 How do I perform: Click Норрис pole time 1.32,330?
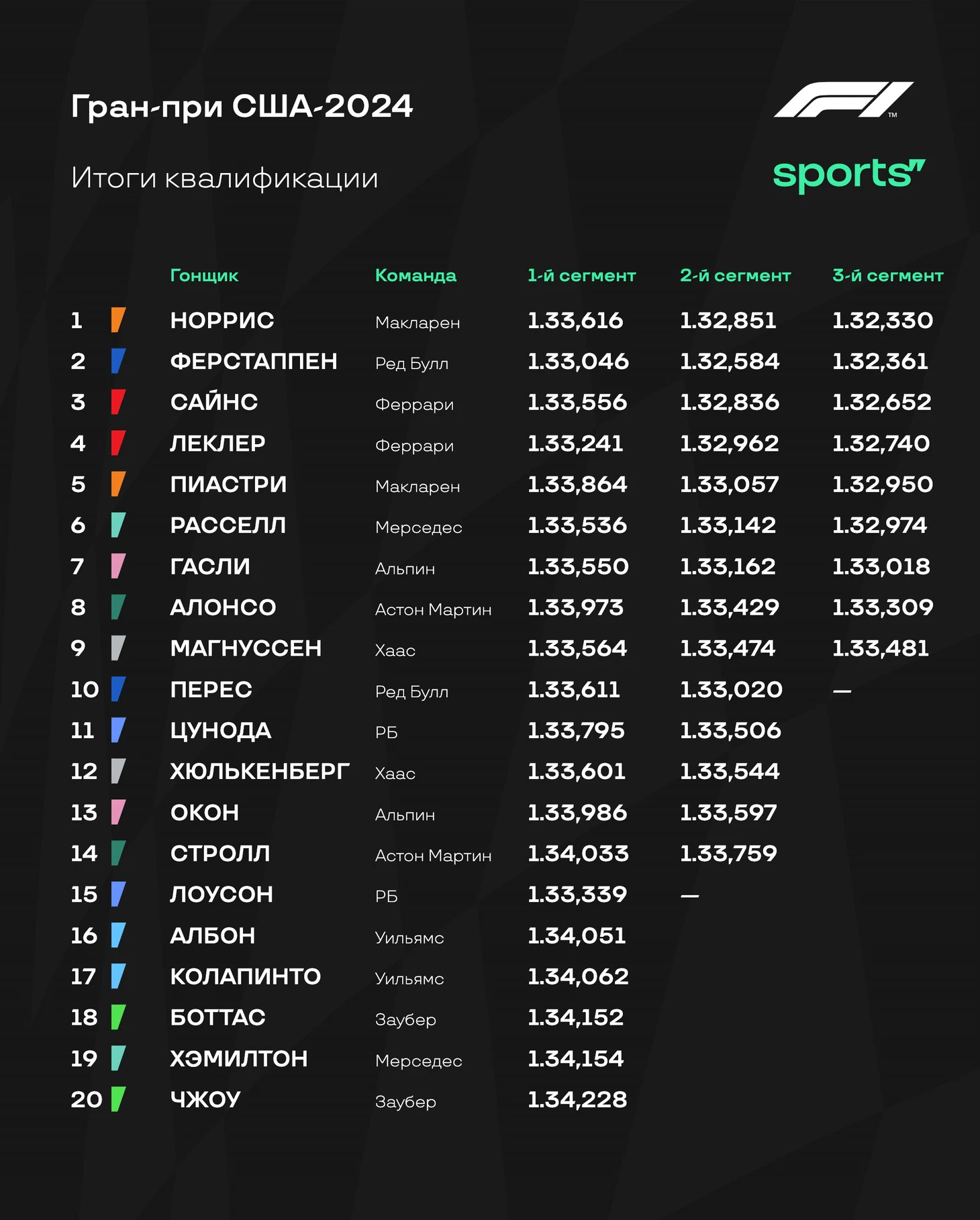click(x=883, y=321)
